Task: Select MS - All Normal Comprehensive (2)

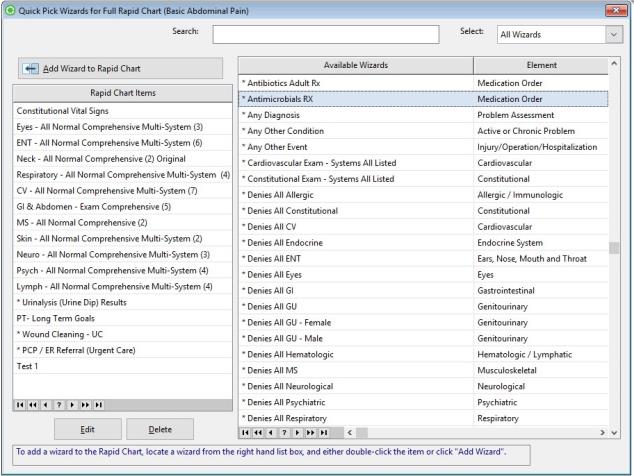Action: point(123,223)
